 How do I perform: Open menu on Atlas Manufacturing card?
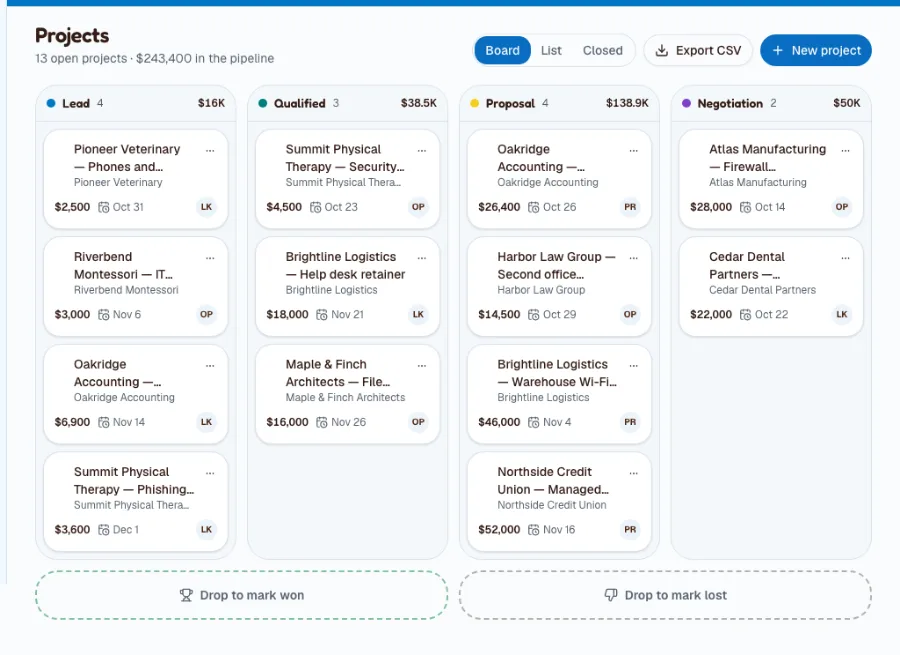[845, 150]
